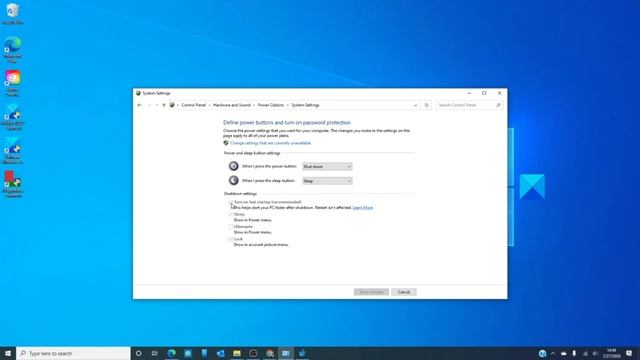This screenshot has width=640, height=360.
Task: Expand chevron after Hardware and Sound breadcrumb
Action: (x=254, y=105)
